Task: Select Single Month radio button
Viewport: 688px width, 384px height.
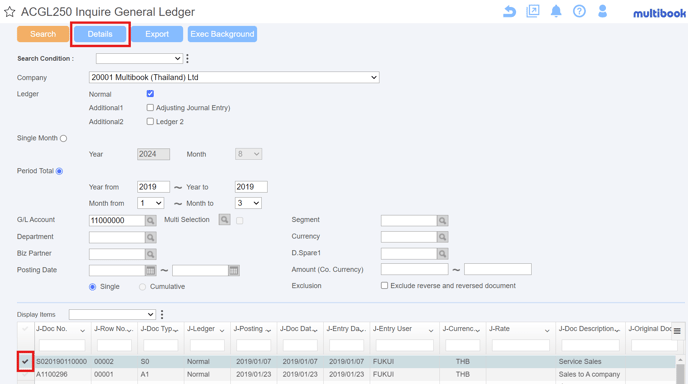Action: (64, 138)
